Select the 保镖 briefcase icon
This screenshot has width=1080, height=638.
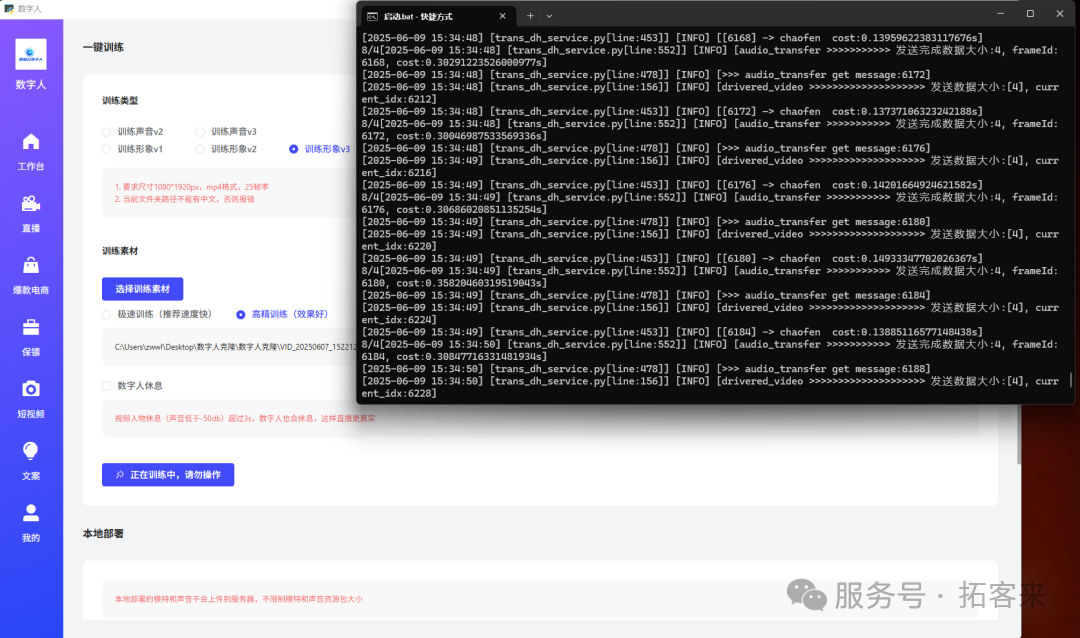tap(31, 328)
